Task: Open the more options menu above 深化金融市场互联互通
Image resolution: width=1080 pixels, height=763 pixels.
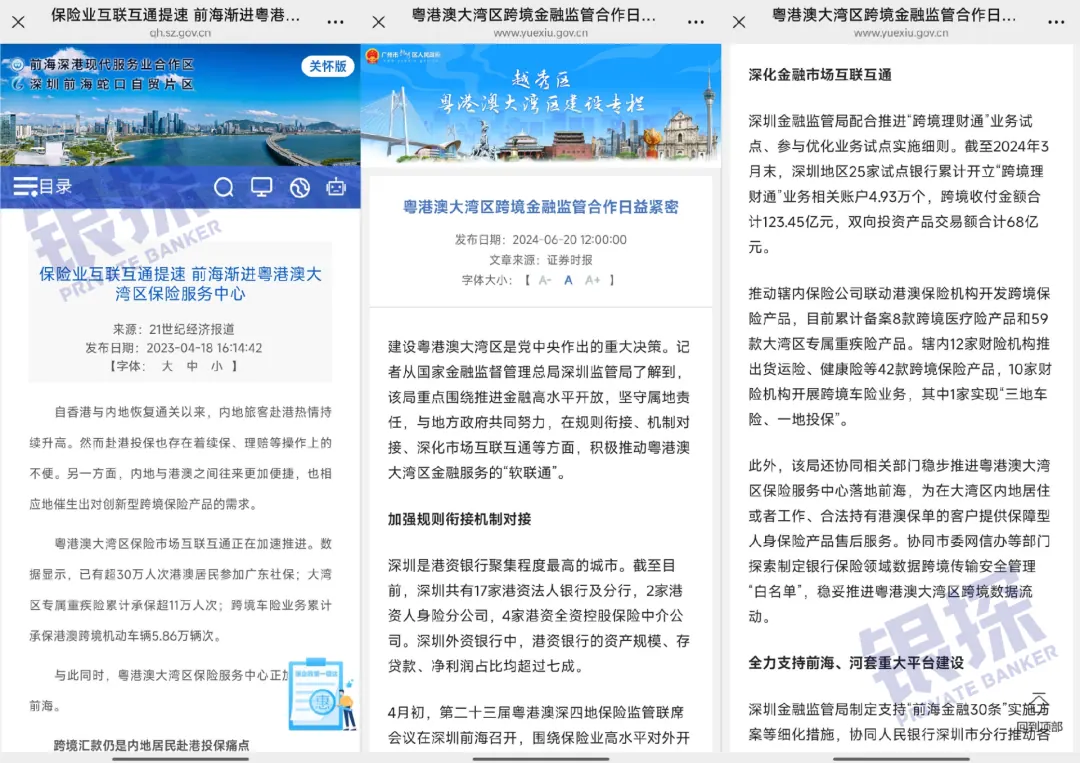Action: (x=1056, y=22)
